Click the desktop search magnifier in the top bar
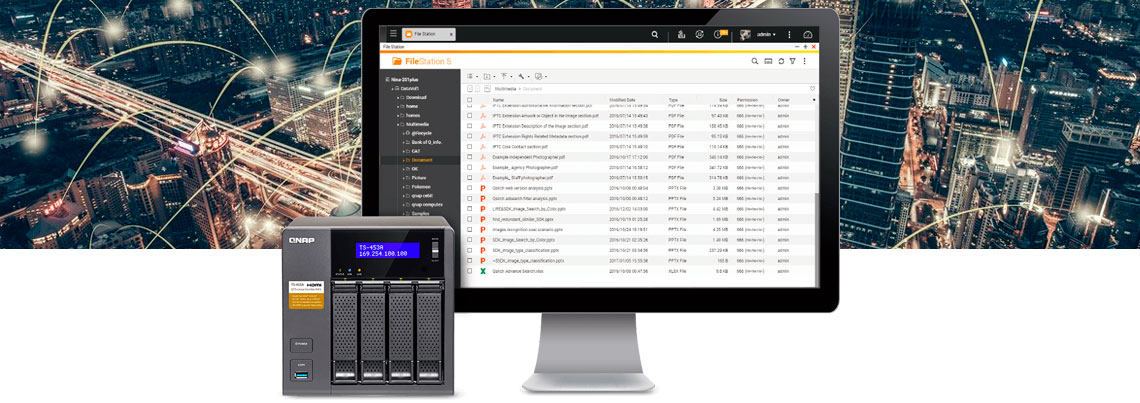This screenshot has width=1140, height=403. 654,34
